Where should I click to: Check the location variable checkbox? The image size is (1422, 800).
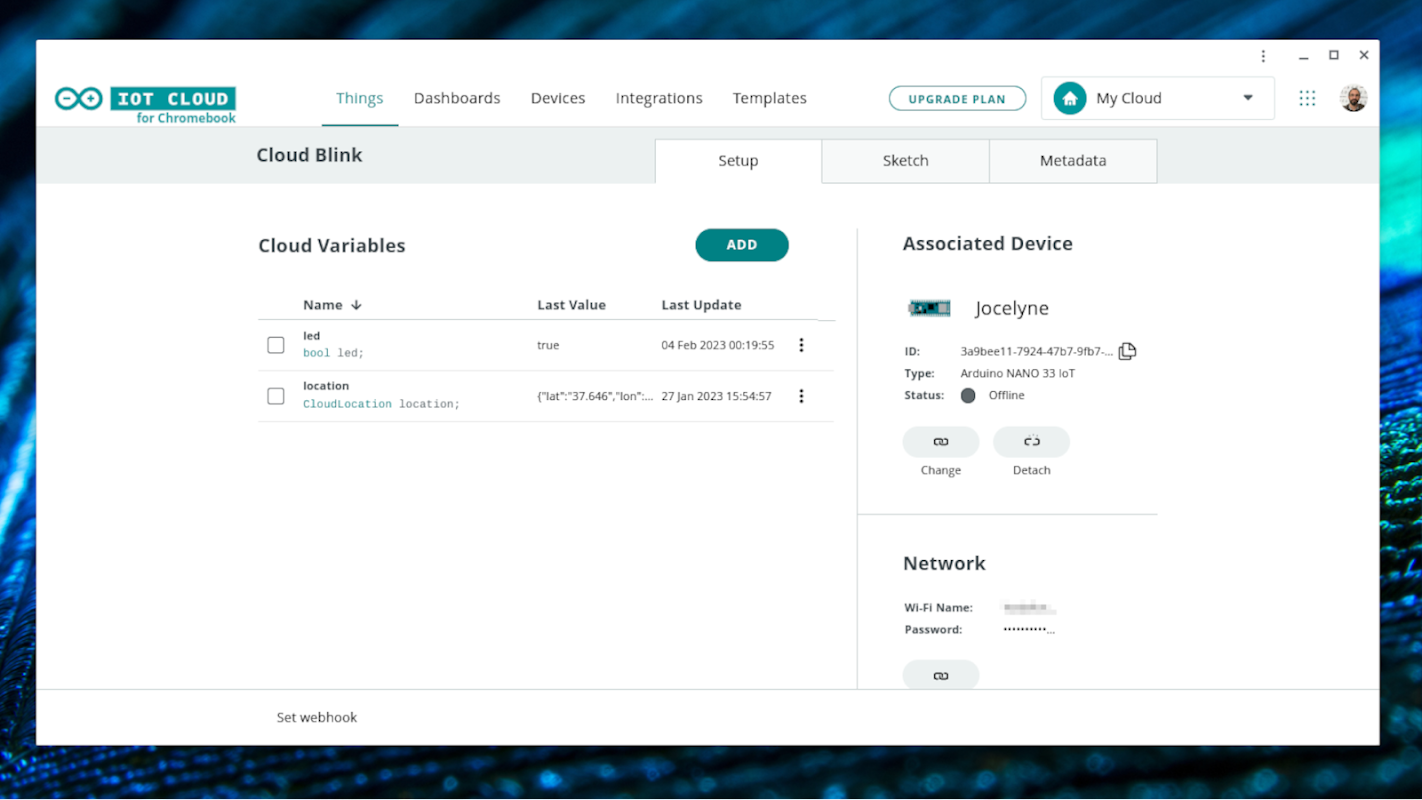276,396
